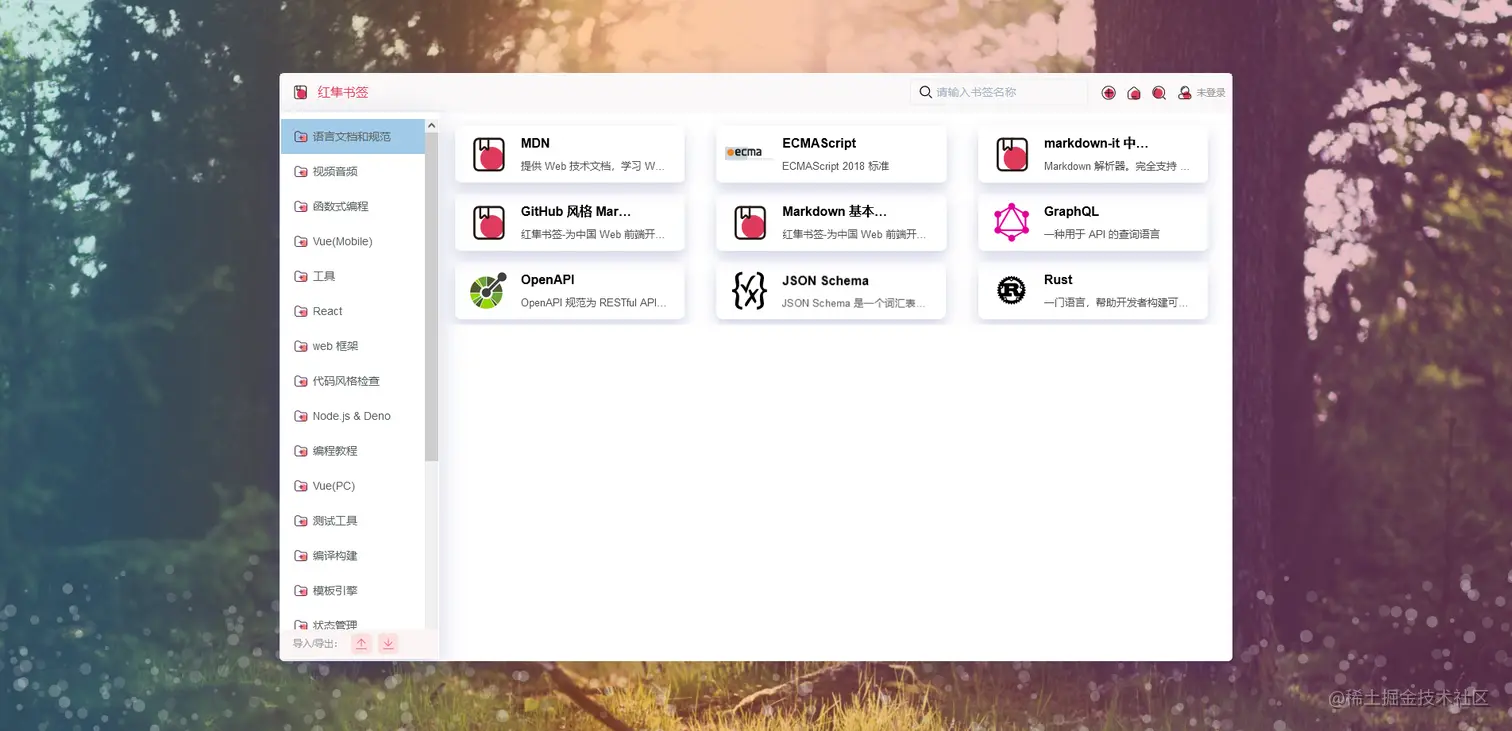Click the OpenAPI green logo icon

[488, 290]
